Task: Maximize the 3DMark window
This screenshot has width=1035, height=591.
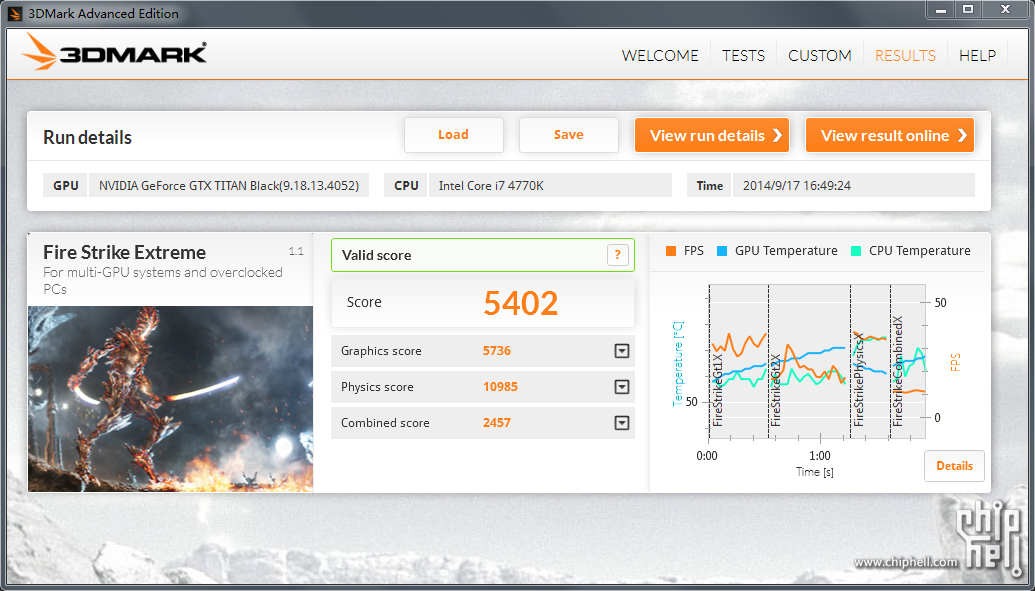Action: click(968, 10)
